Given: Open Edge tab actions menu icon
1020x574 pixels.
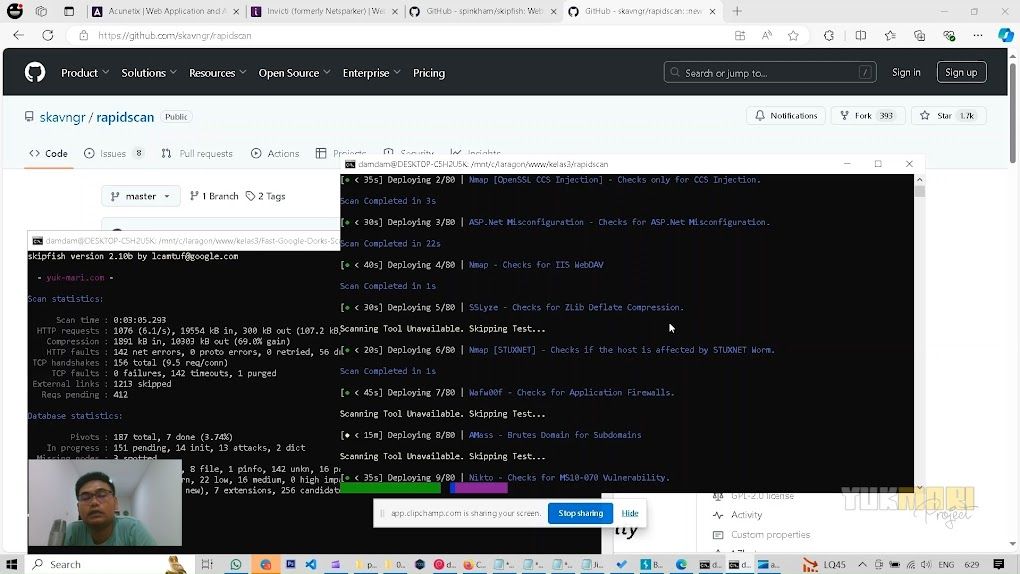Looking at the screenshot, I should [x=69, y=11].
